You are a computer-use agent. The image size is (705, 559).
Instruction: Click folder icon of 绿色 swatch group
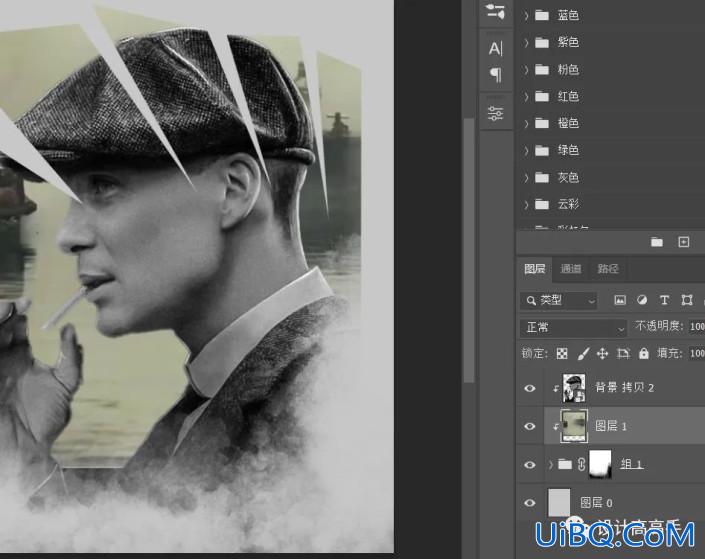coord(542,150)
